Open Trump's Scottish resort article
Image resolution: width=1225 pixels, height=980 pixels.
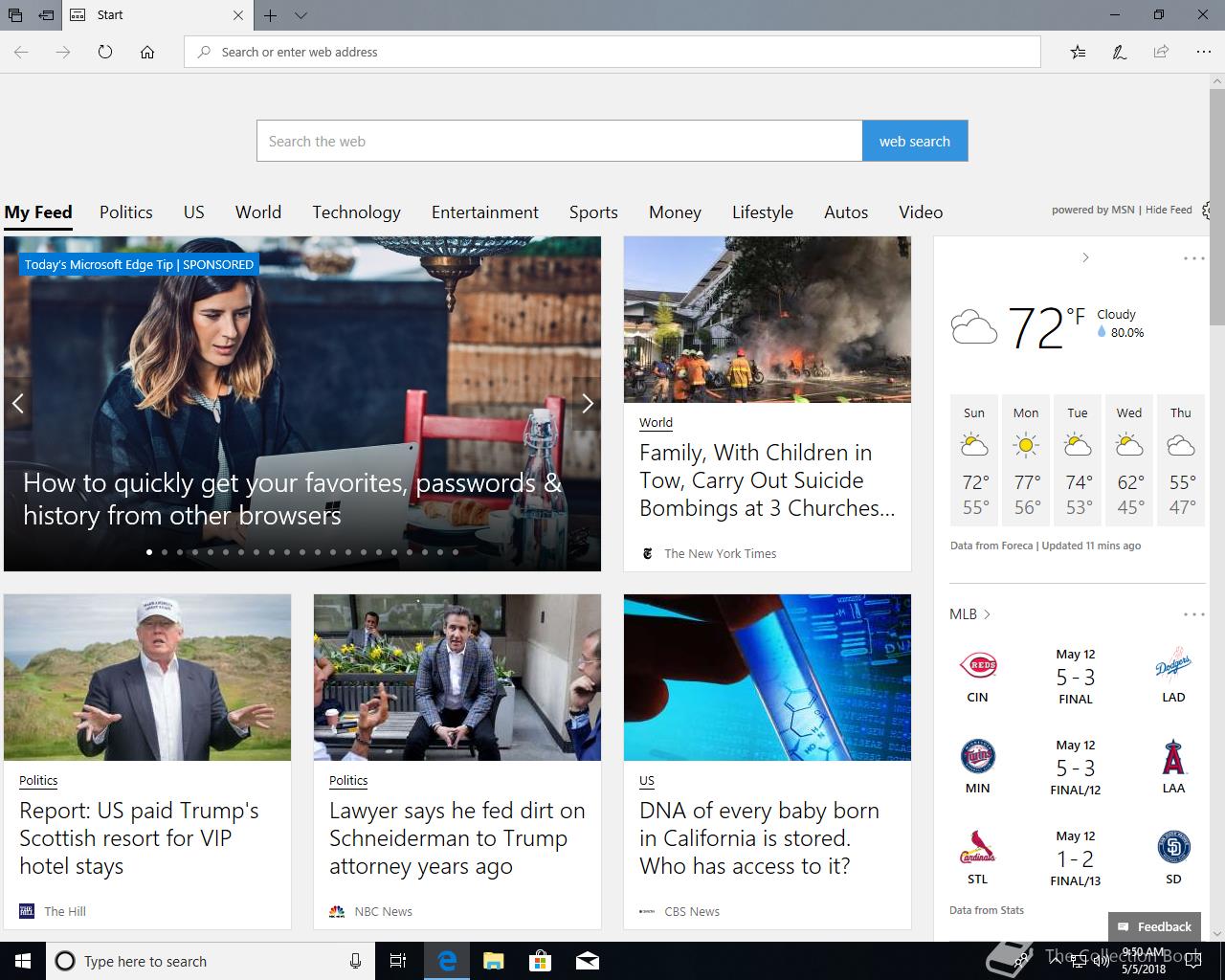point(139,838)
